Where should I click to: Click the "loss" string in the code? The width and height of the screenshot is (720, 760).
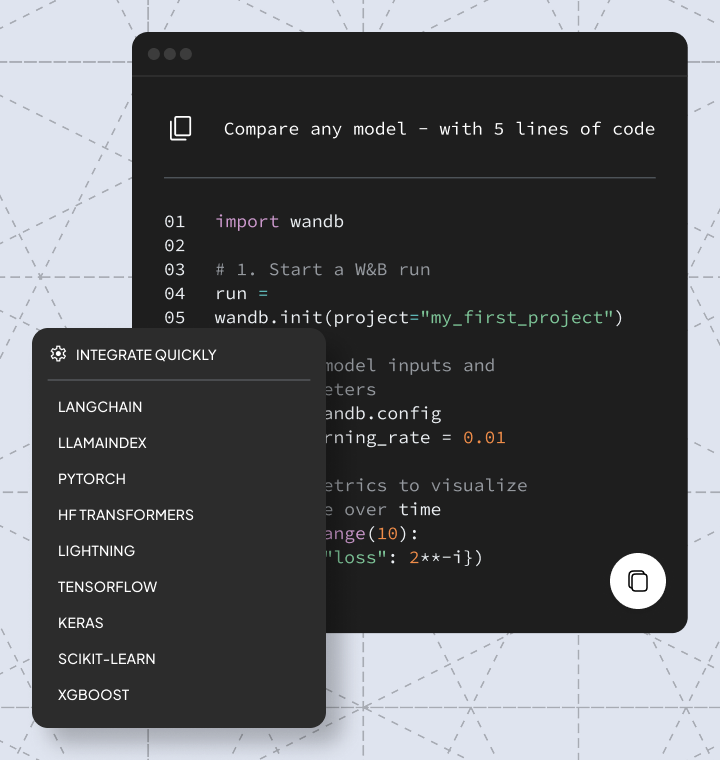355,557
